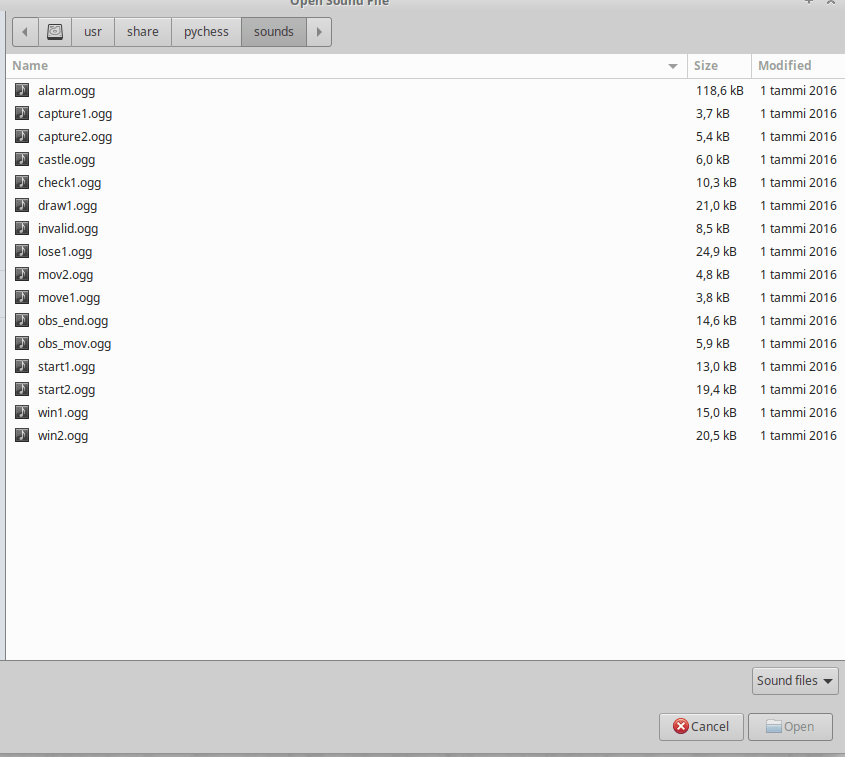Click the disk drive root icon in path bar

tap(55, 32)
